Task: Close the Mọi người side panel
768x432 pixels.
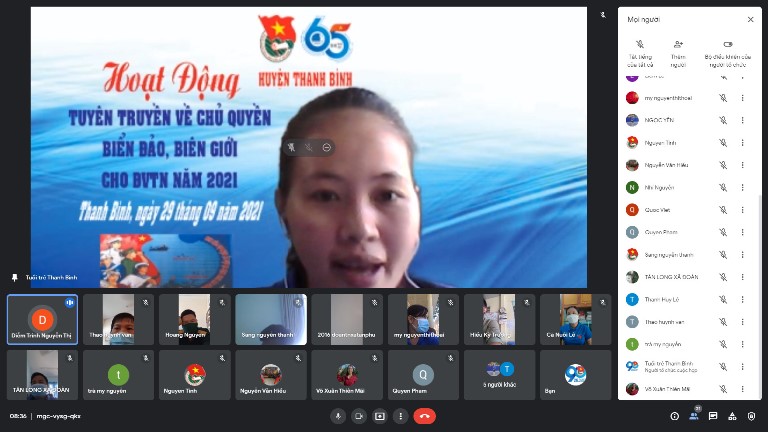Action: click(x=750, y=20)
